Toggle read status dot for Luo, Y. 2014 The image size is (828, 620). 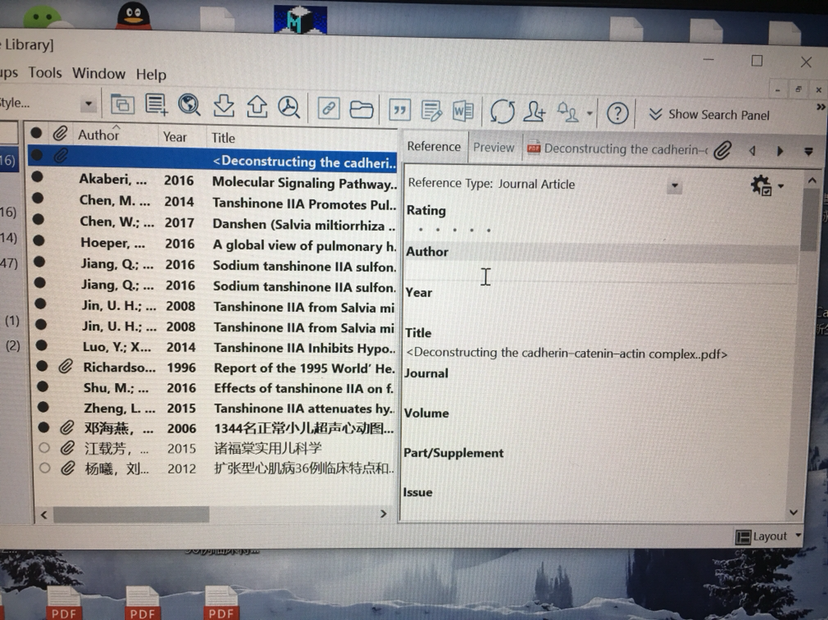coord(42,345)
